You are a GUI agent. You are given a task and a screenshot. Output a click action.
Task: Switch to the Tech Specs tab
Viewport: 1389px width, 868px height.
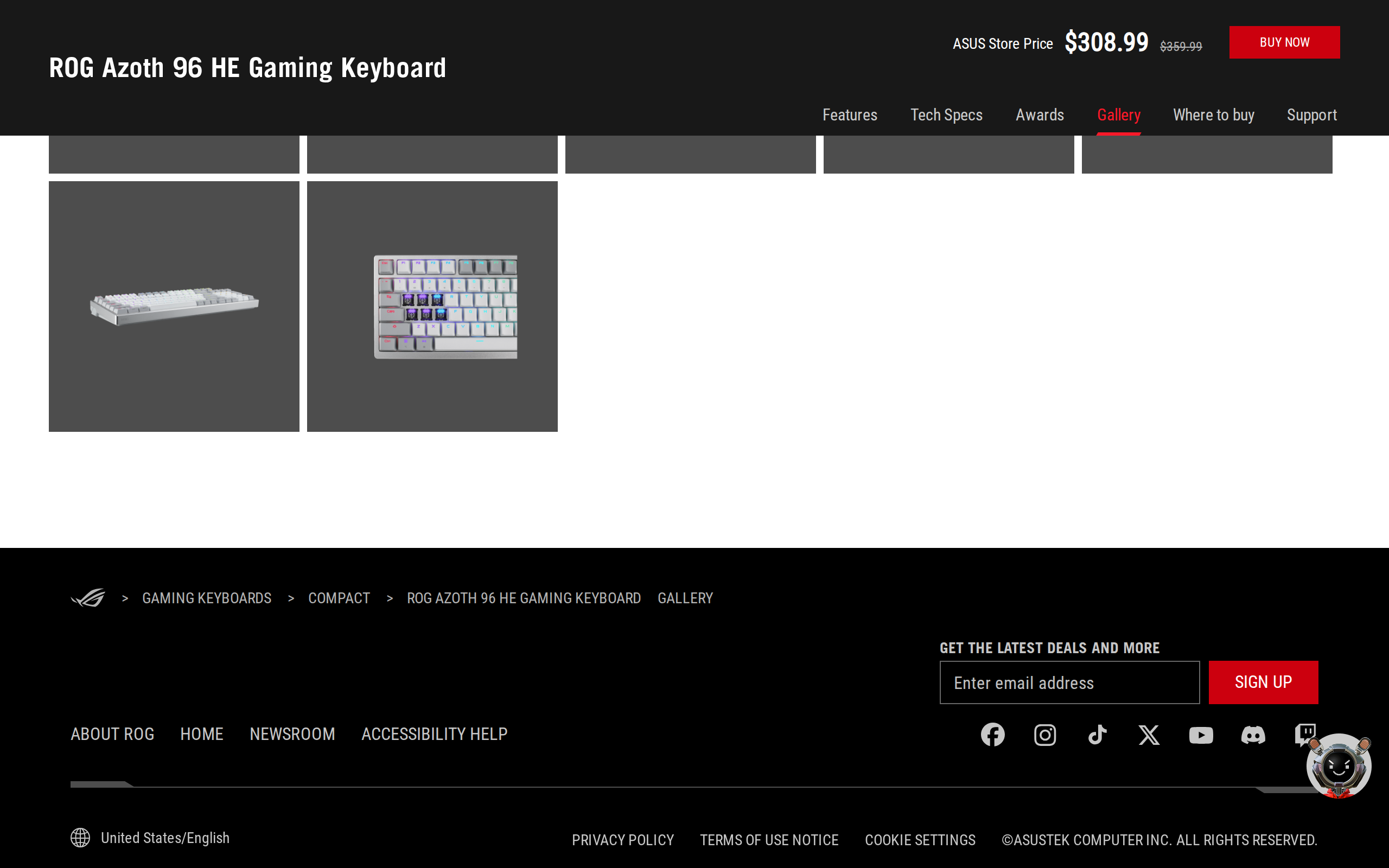pyautogui.click(x=946, y=115)
